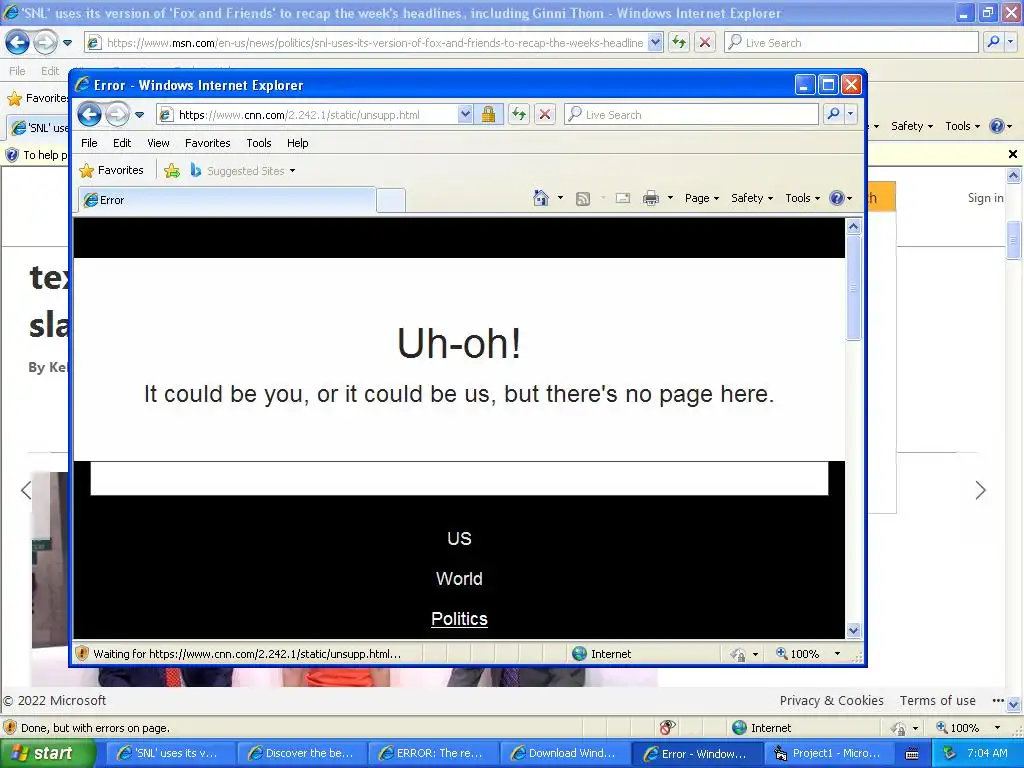Open Terms of use link
The height and width of the screenshot is (768, 1024).
938,701
